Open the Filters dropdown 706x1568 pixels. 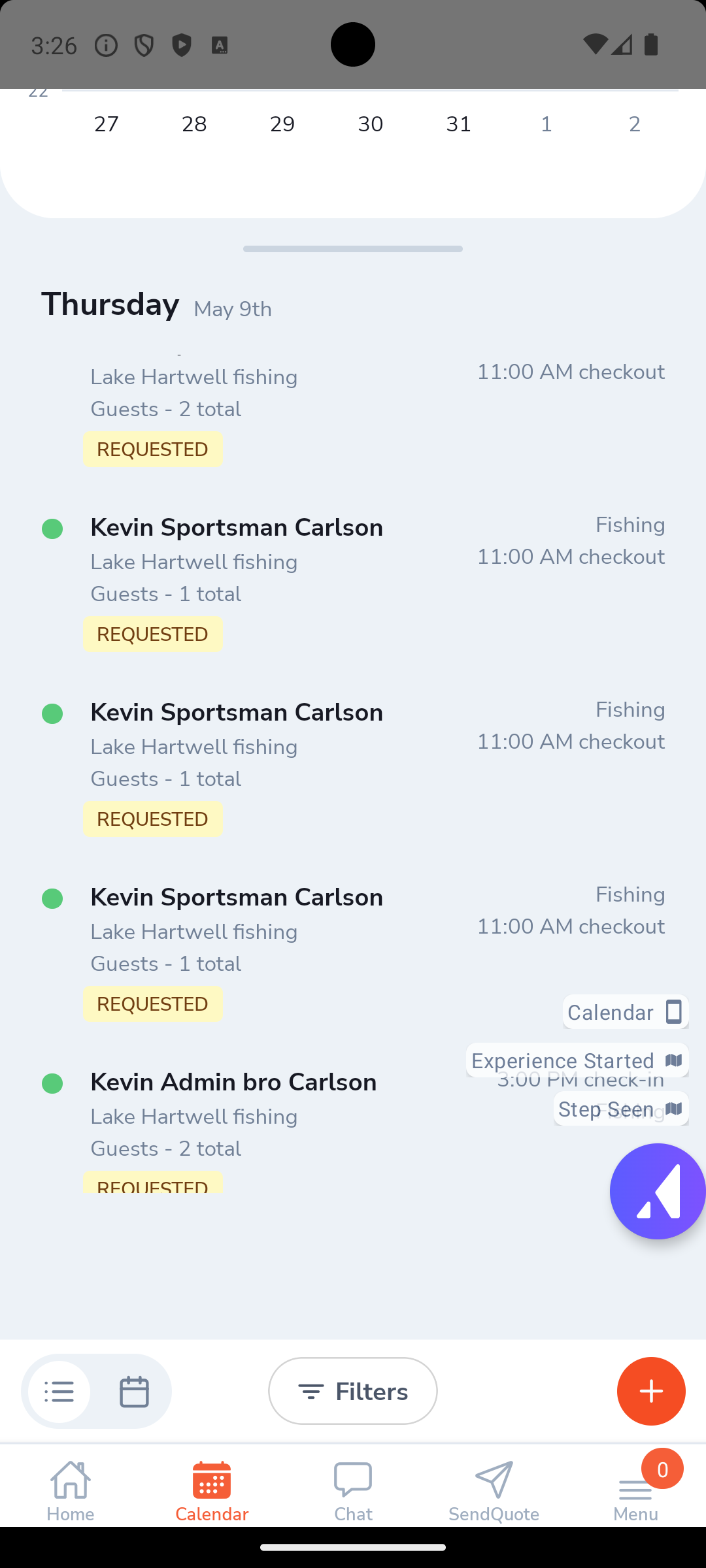coord(353,1391)
